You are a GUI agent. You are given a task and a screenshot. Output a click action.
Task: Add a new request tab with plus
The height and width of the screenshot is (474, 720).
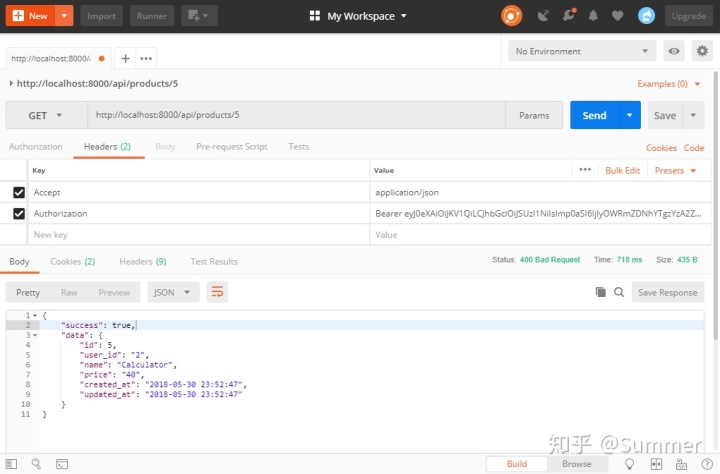click(125, 58)
